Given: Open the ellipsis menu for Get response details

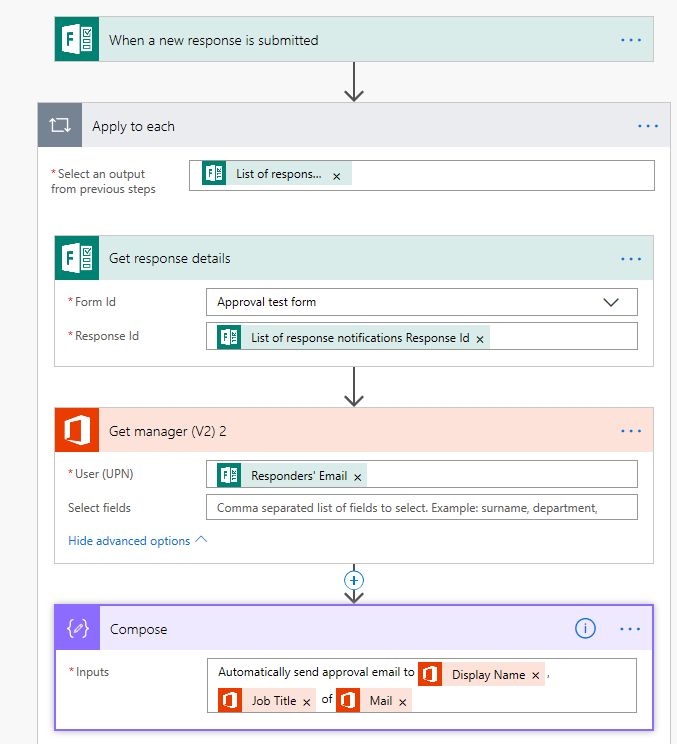Looking at the screenshot, I should coord(630,258).
